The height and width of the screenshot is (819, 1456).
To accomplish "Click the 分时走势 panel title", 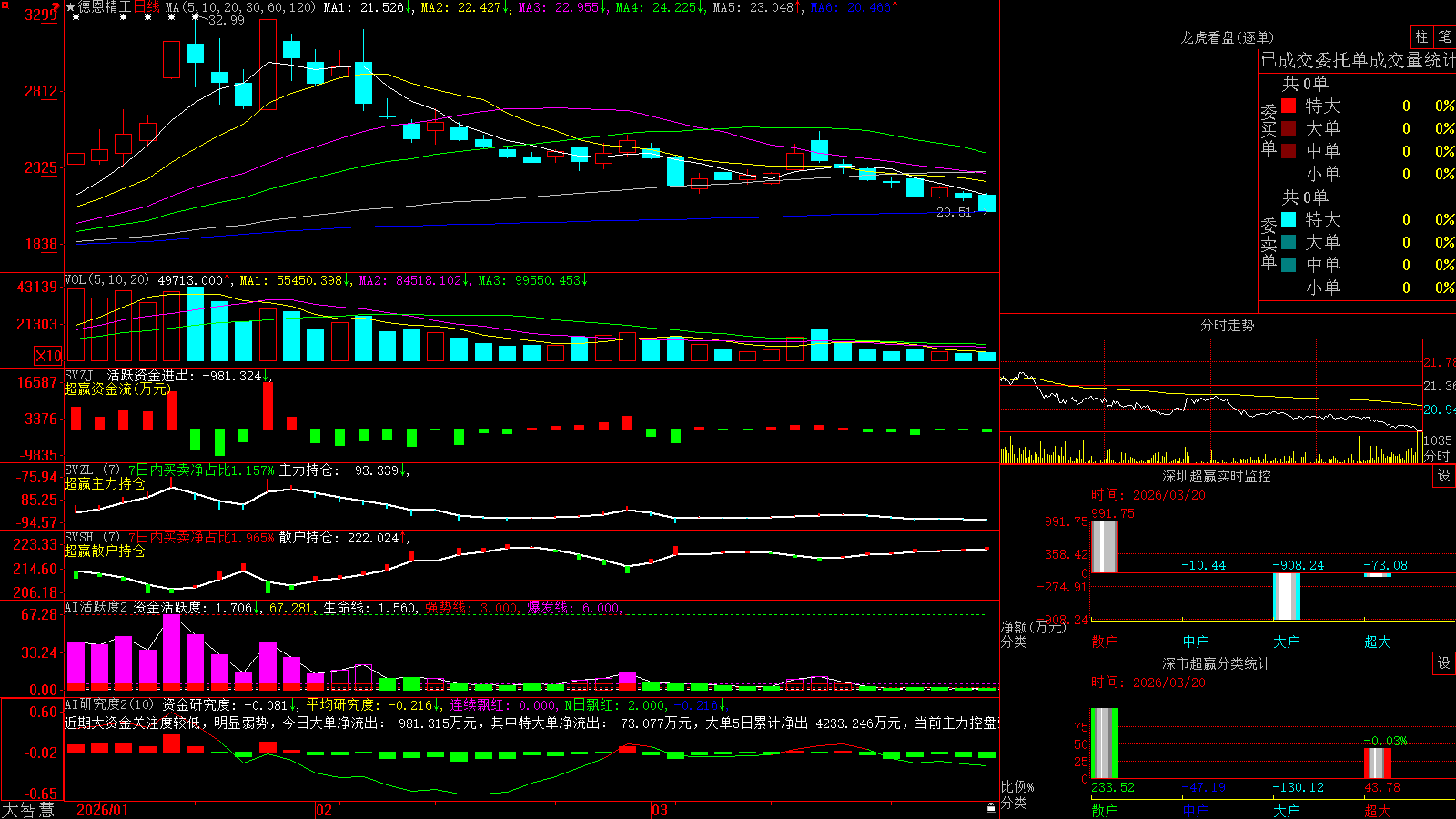I will [x=1227, y=325].
